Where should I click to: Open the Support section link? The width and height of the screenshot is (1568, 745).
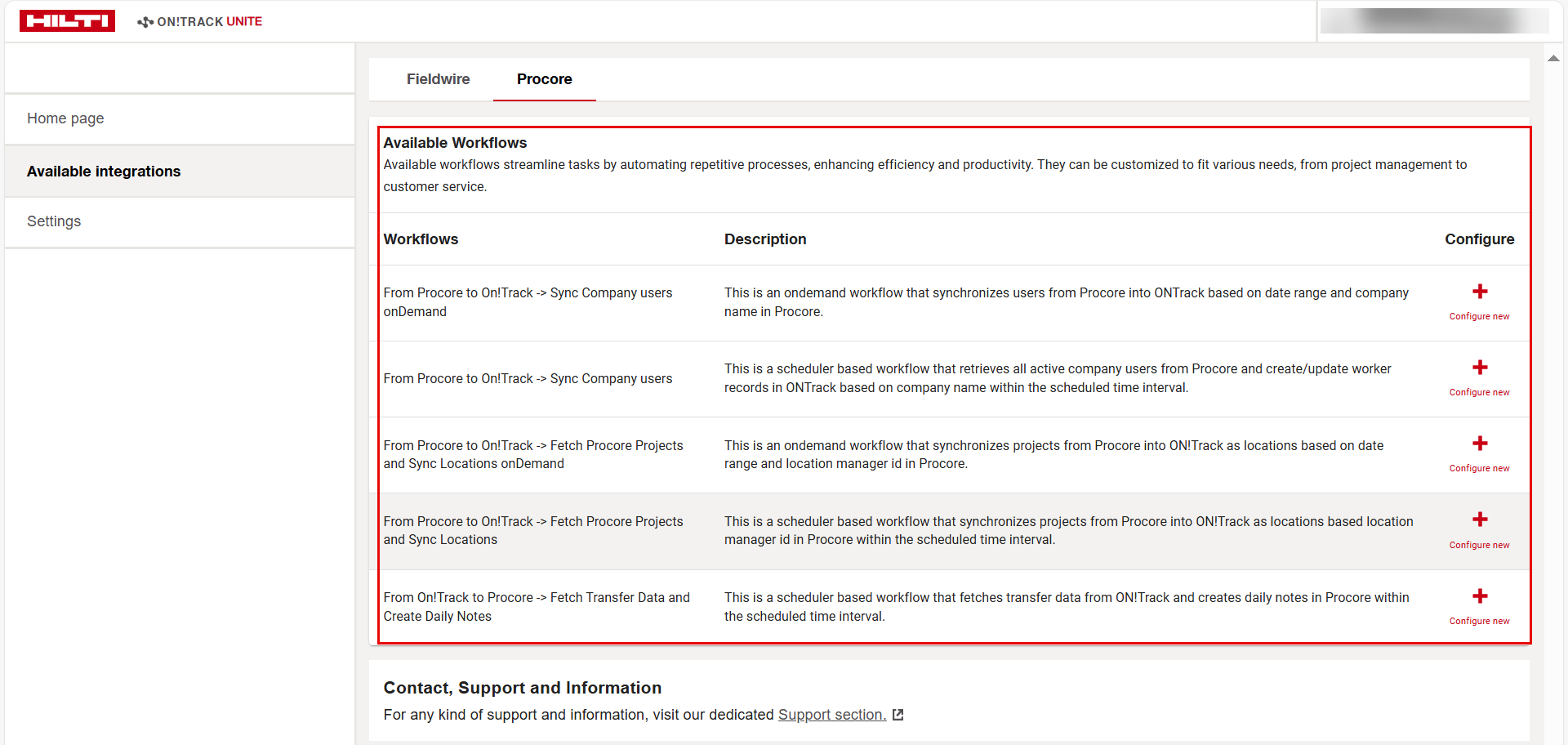pyautogui.click(x=832, y=715)
